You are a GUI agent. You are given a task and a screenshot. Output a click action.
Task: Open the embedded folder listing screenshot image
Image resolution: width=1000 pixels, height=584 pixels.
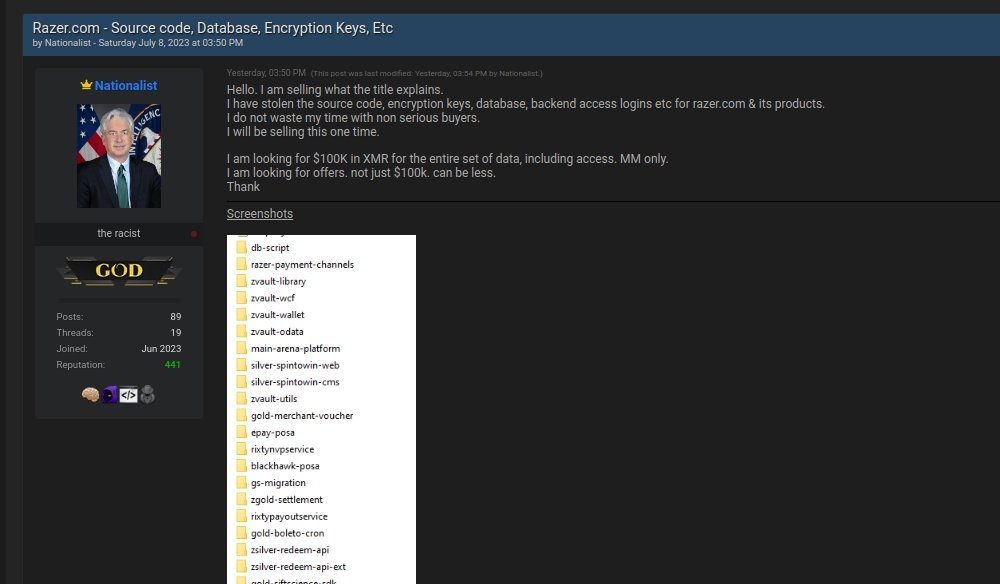point(321,409)
